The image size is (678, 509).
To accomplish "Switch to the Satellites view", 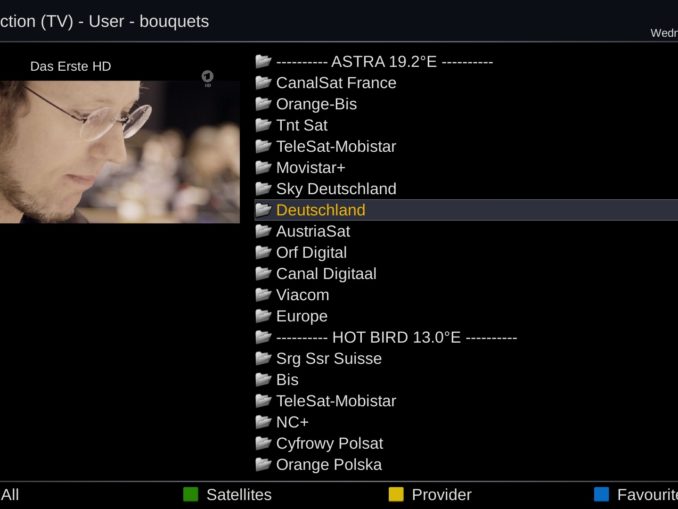I will click(239, 494).
